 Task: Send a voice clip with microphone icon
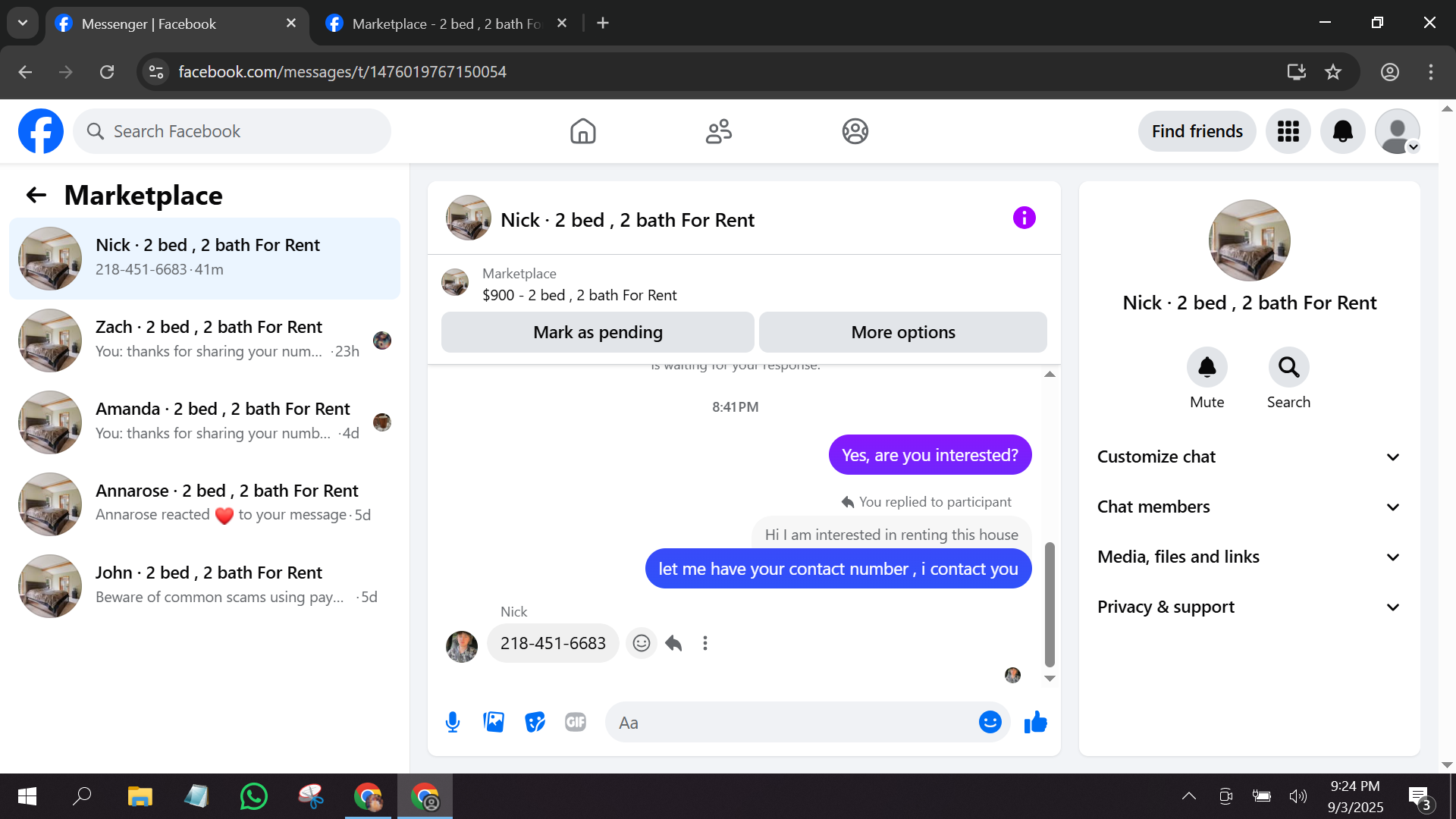coord(453,722)
